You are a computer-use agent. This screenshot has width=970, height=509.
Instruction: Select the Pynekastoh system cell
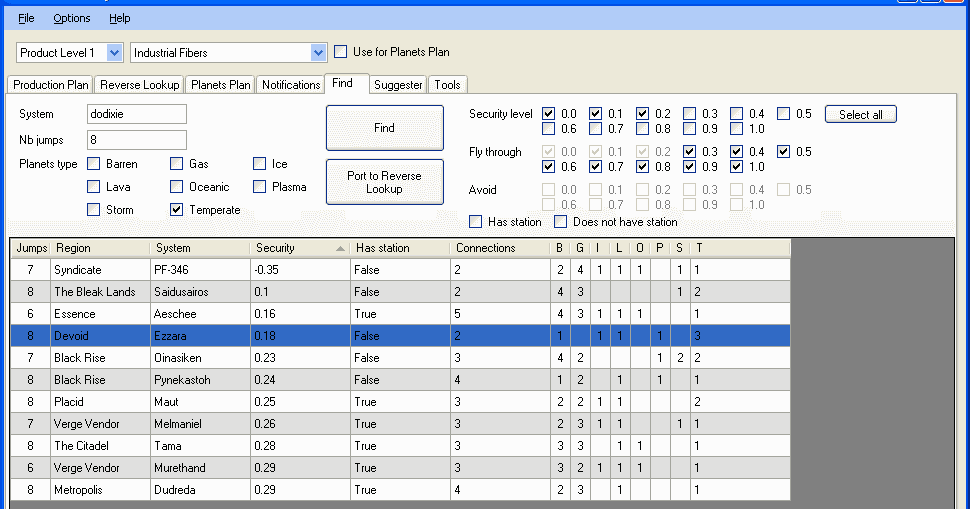200,380
